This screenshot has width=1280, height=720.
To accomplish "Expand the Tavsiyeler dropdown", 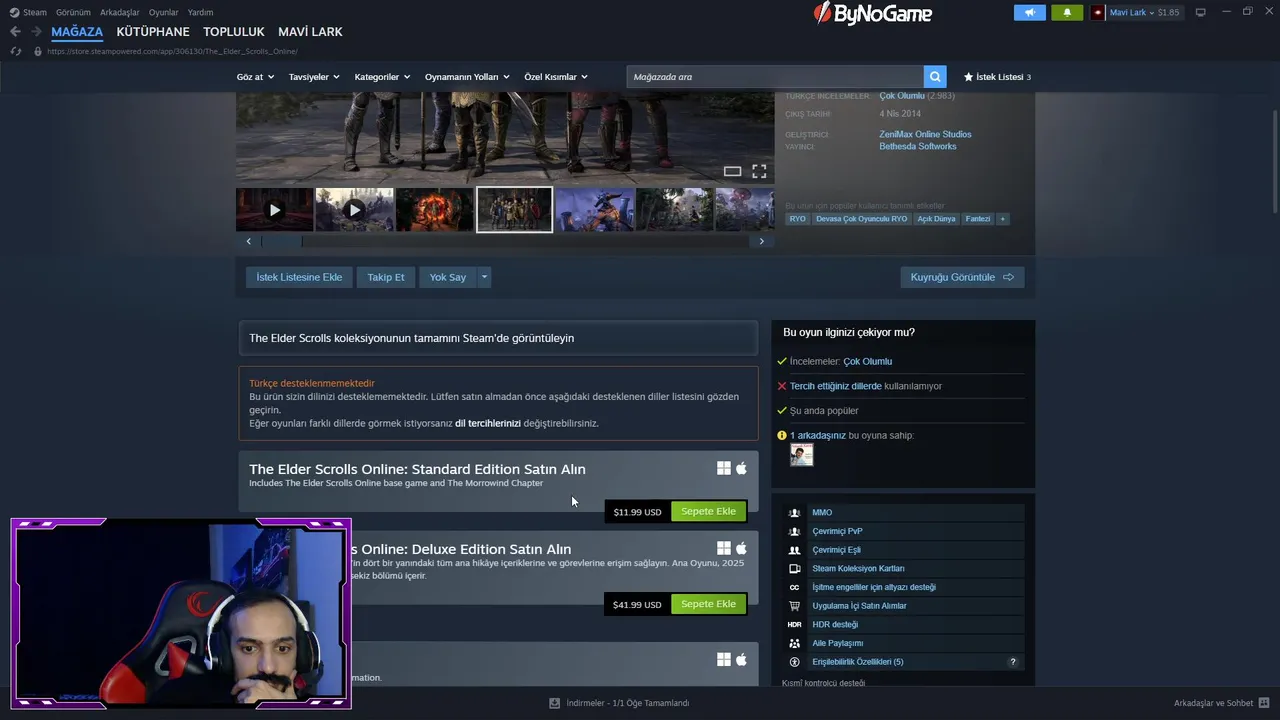I will point(314,77).
